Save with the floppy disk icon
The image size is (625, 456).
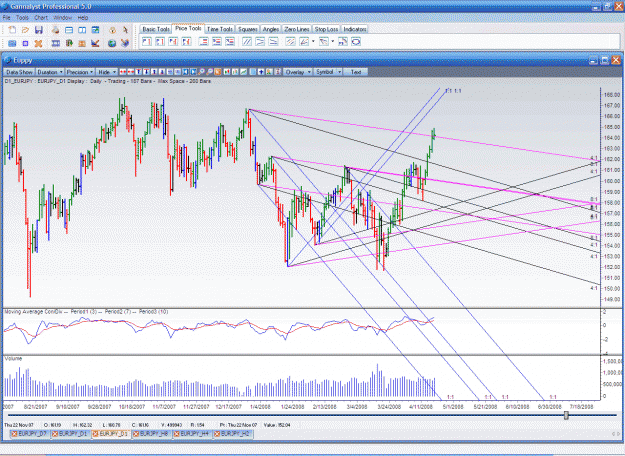click(39, 30)
